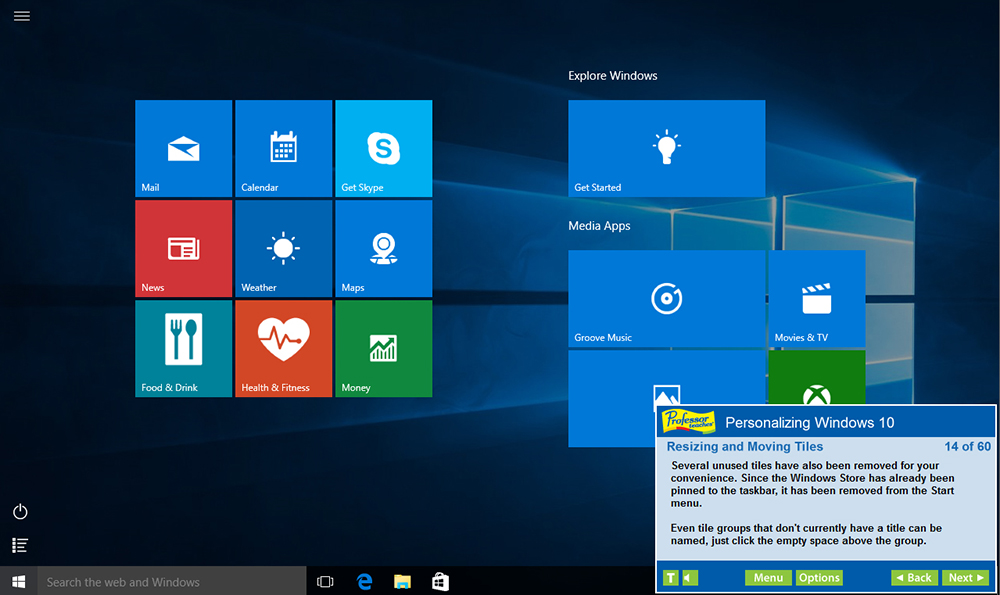The image size is (1000, 595).
Task: Toggle the T button on the tutorial bar
Action: (670, 577)
